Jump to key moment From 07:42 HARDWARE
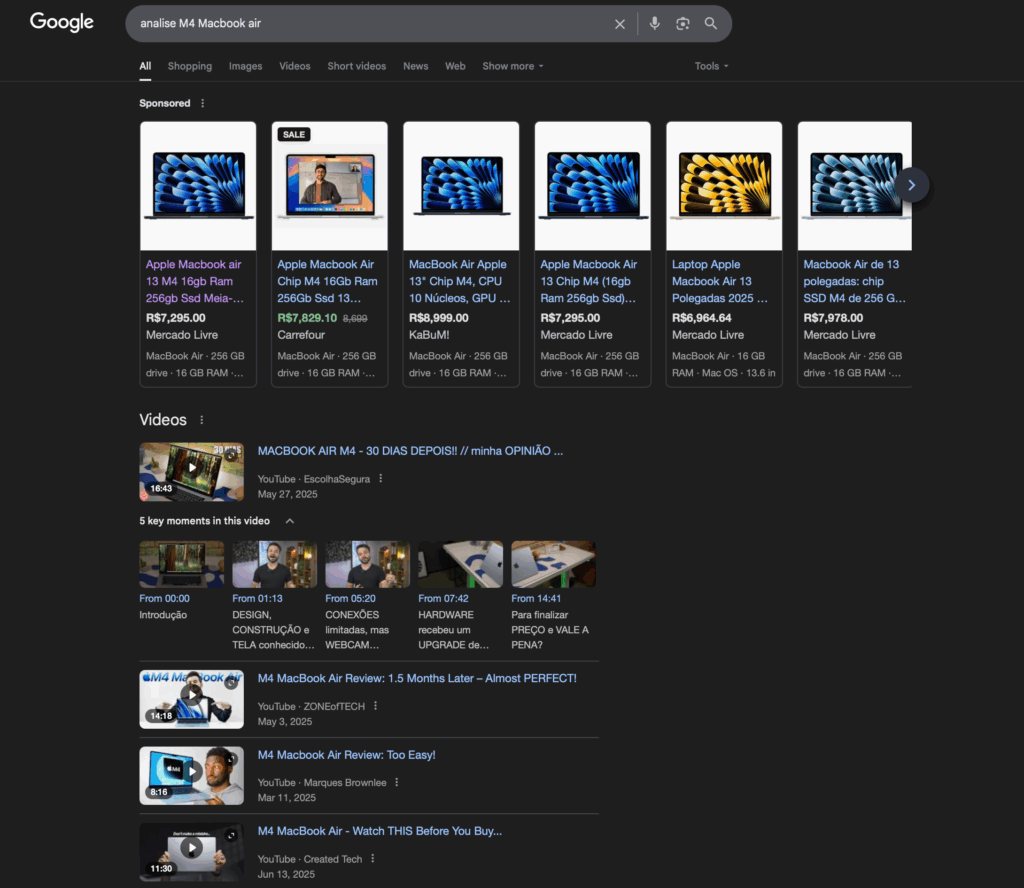This screenshot has width=1024, height=888. 459,564
